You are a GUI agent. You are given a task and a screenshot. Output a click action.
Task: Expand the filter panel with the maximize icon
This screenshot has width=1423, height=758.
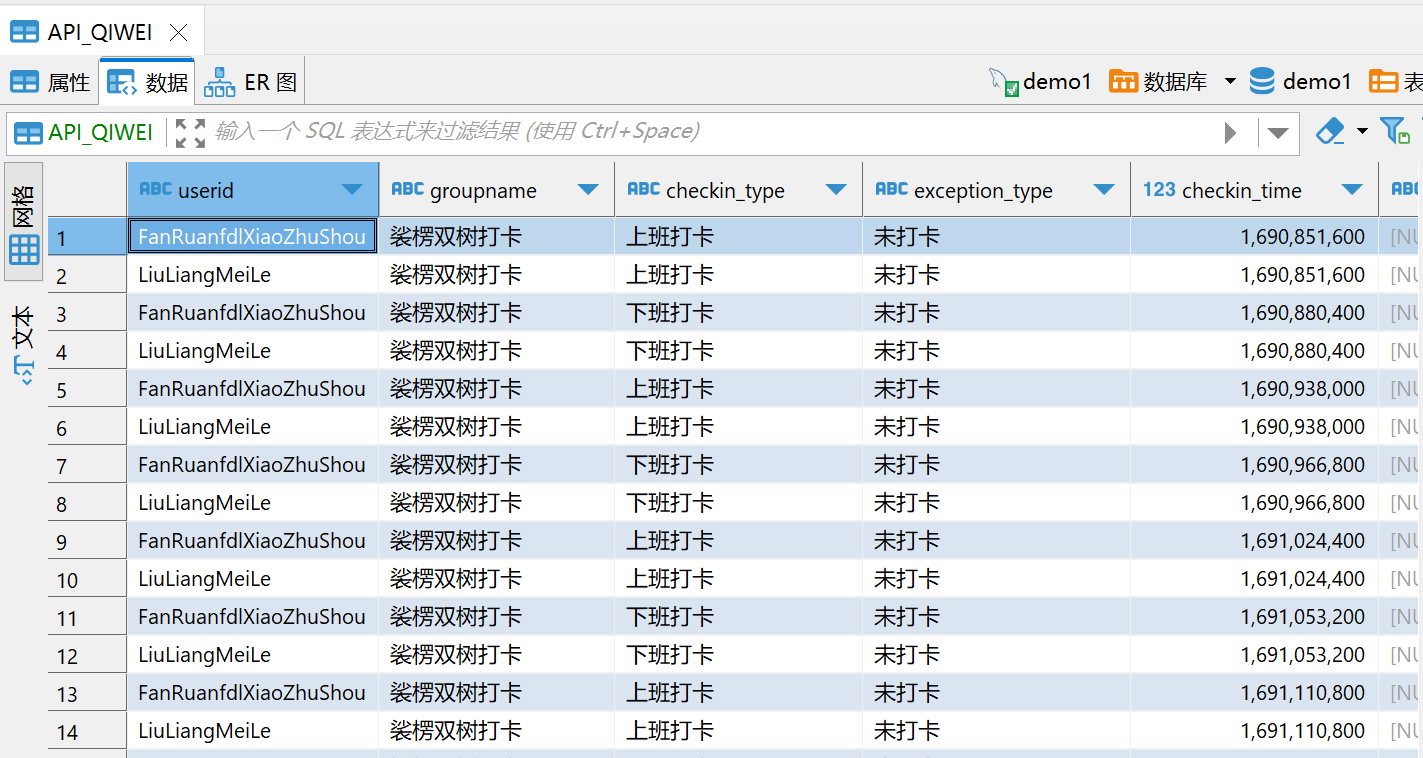pyautogui.click(x=190, y=132)
